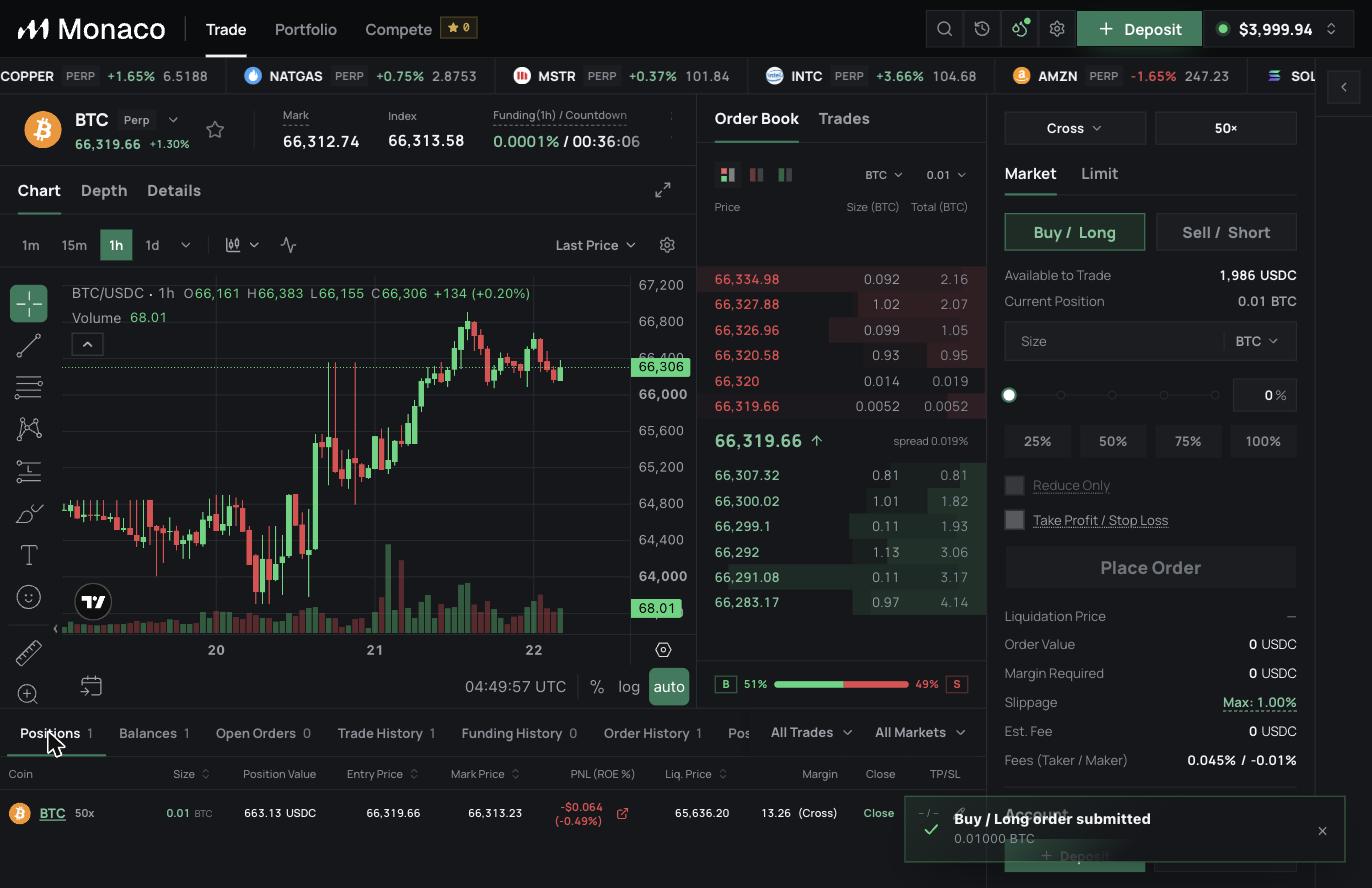1372x888 pixels.
Task: Click the size slider handle
Action: click(x=1009, y=395)
